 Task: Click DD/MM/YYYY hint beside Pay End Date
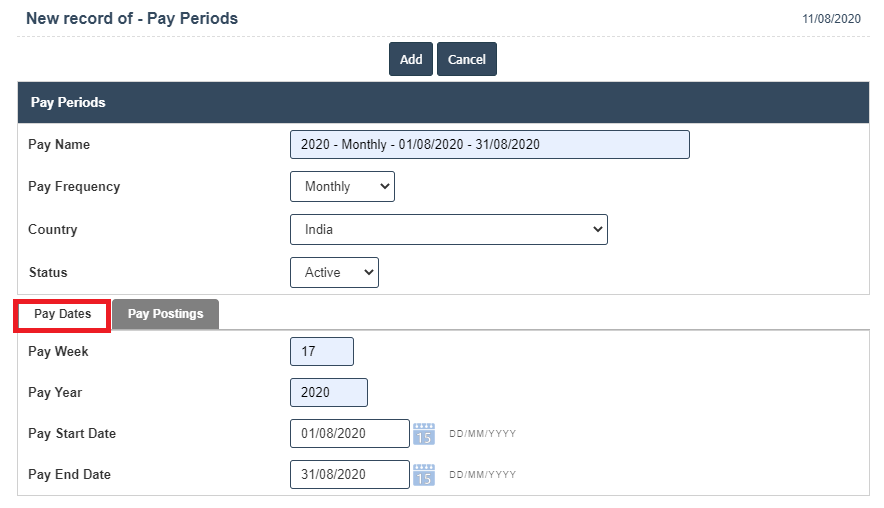[x=483, y=475]
